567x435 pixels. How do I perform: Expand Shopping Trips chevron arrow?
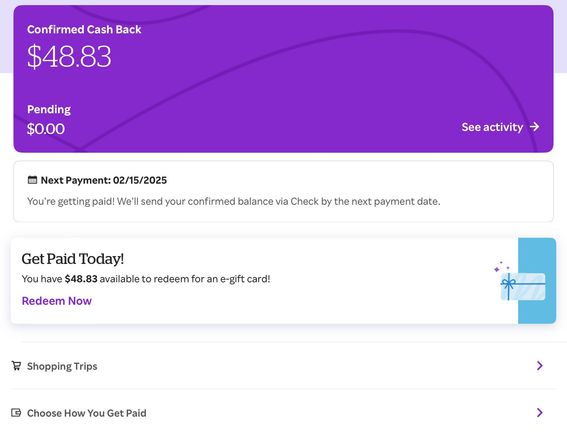click(540, 366)
